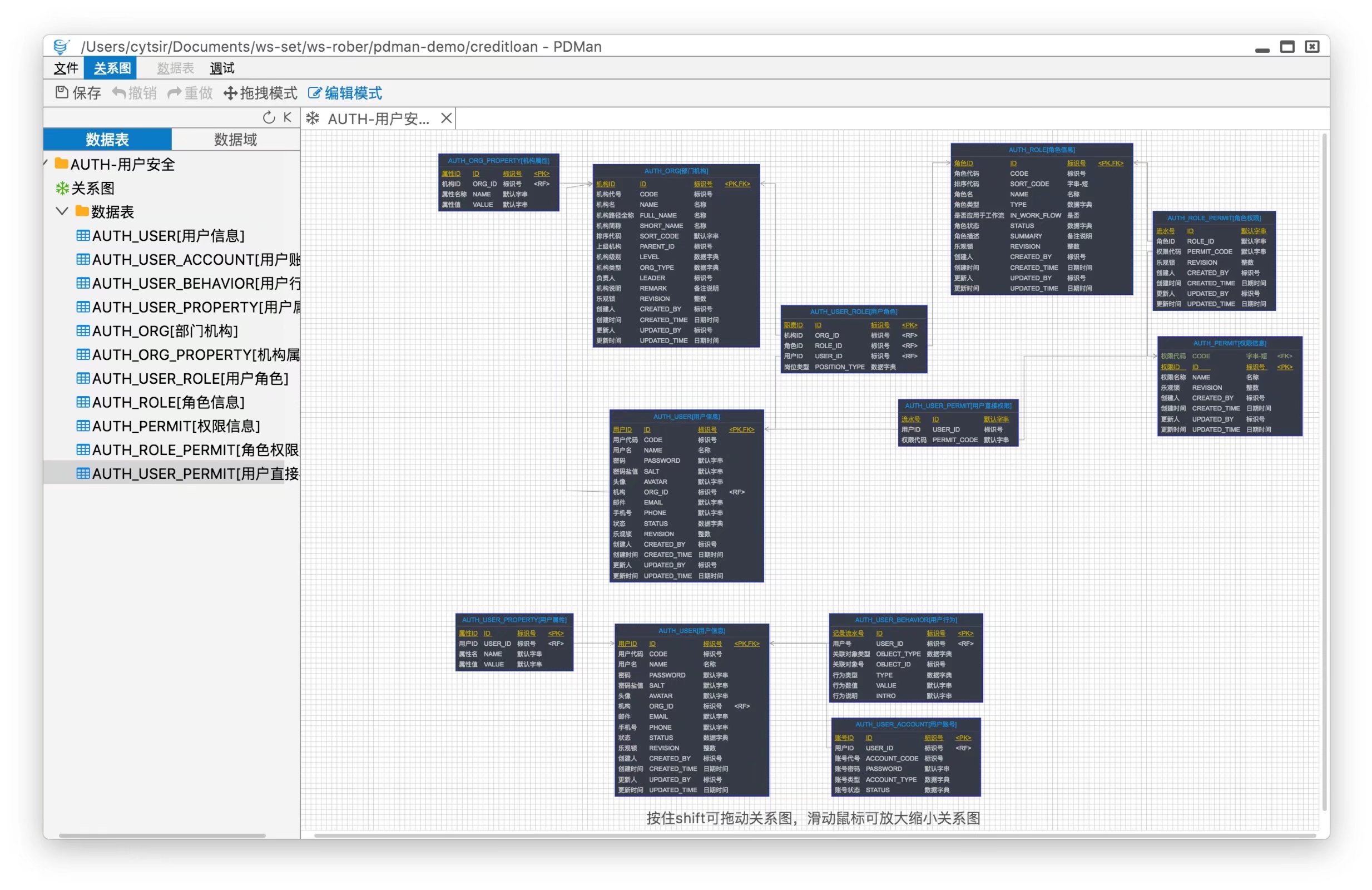Select AUTH_USER_ROLE[用户角色] in tree
Screen dimensions: 1372x890
pos(190,378)
